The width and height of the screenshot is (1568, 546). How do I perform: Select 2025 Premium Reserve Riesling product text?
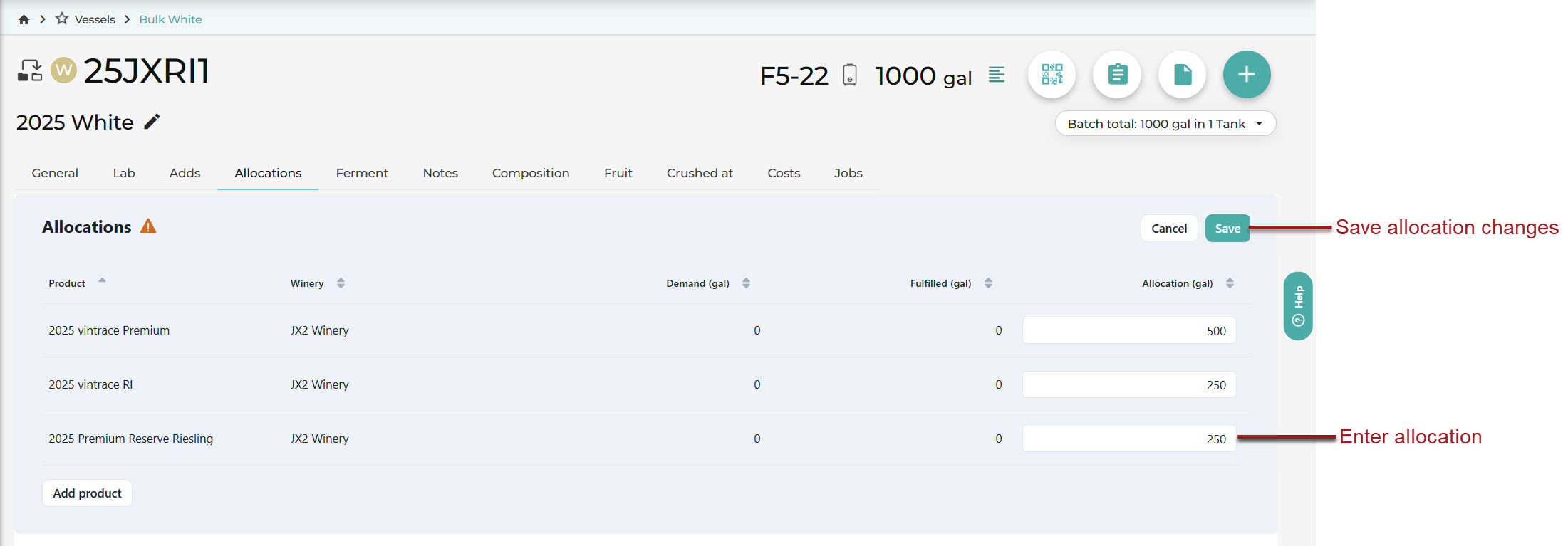131,439
